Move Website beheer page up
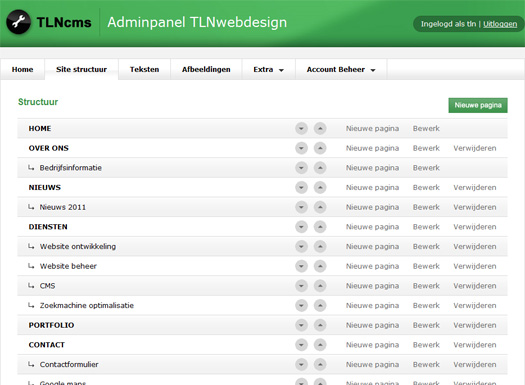 (x=320, y=266)
